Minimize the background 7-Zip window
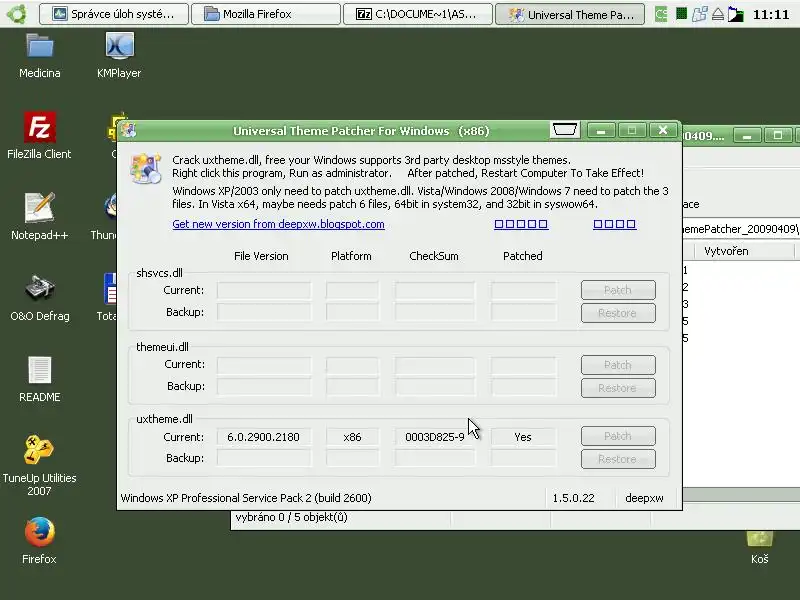The height and width of the screenshot is (600, 800). point(747,136)
